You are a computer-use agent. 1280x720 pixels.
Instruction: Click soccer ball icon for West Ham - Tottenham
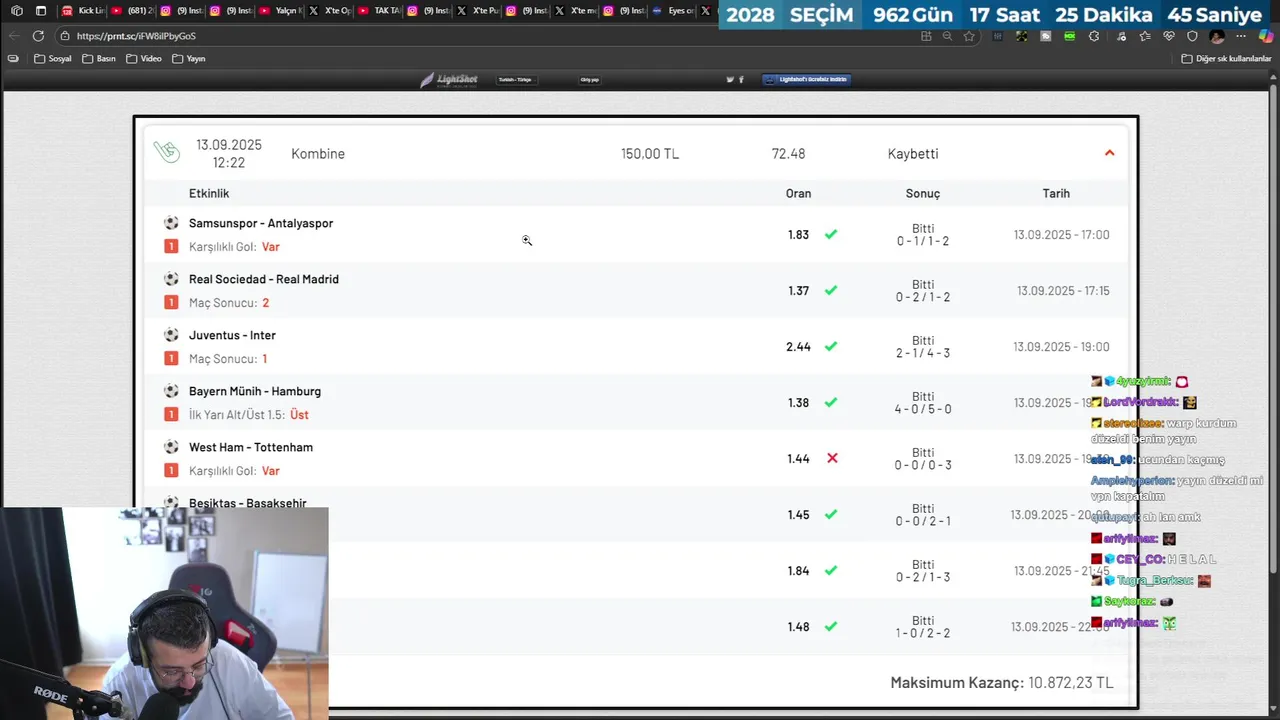coord(171,447)
